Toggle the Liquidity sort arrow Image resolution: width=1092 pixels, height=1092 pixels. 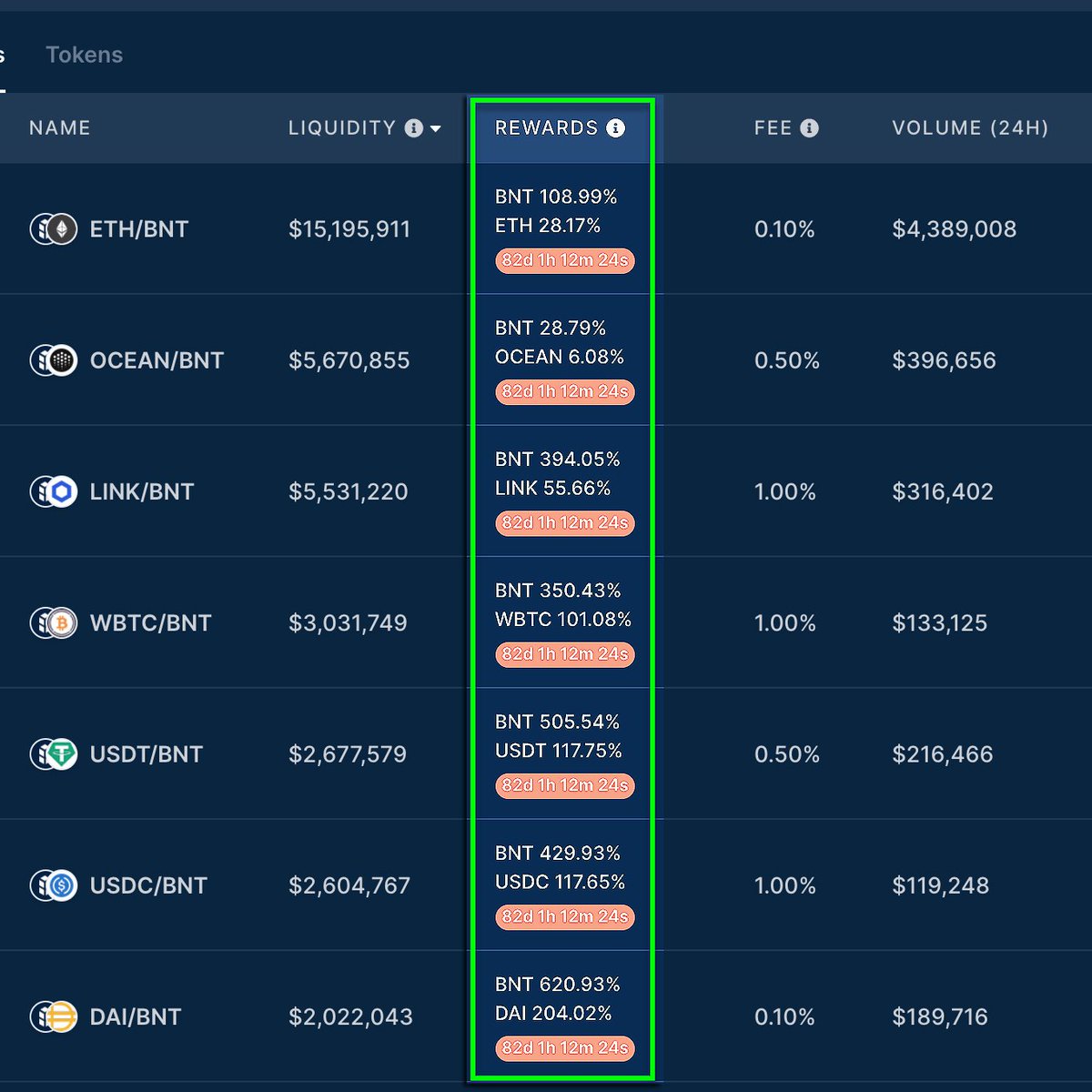click(436, 129)
